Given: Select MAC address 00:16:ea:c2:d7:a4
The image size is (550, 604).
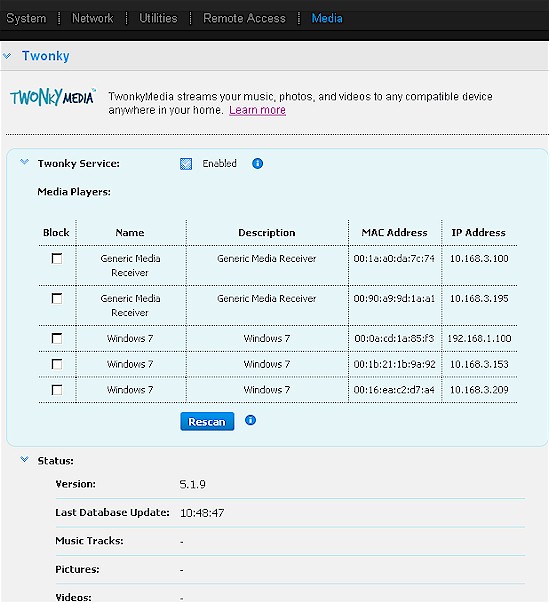Looking at the screenshot, I should click(394, 390).
